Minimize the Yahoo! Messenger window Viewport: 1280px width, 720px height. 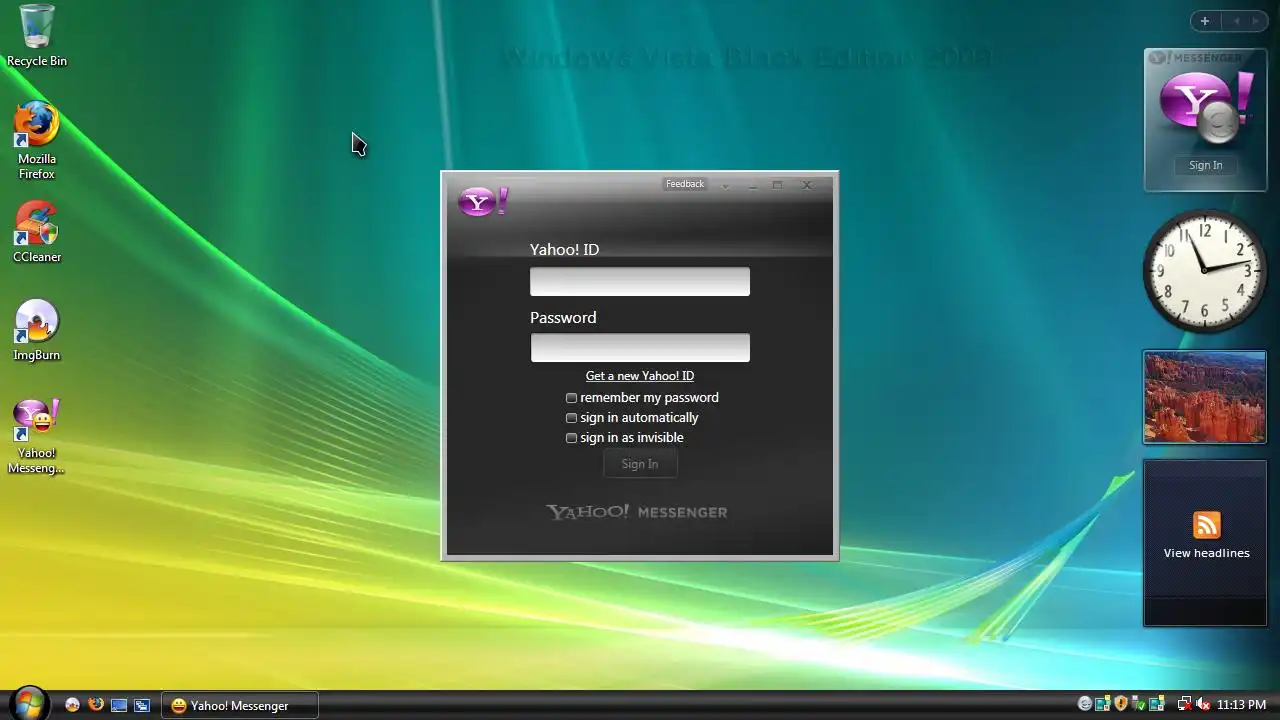753,188
